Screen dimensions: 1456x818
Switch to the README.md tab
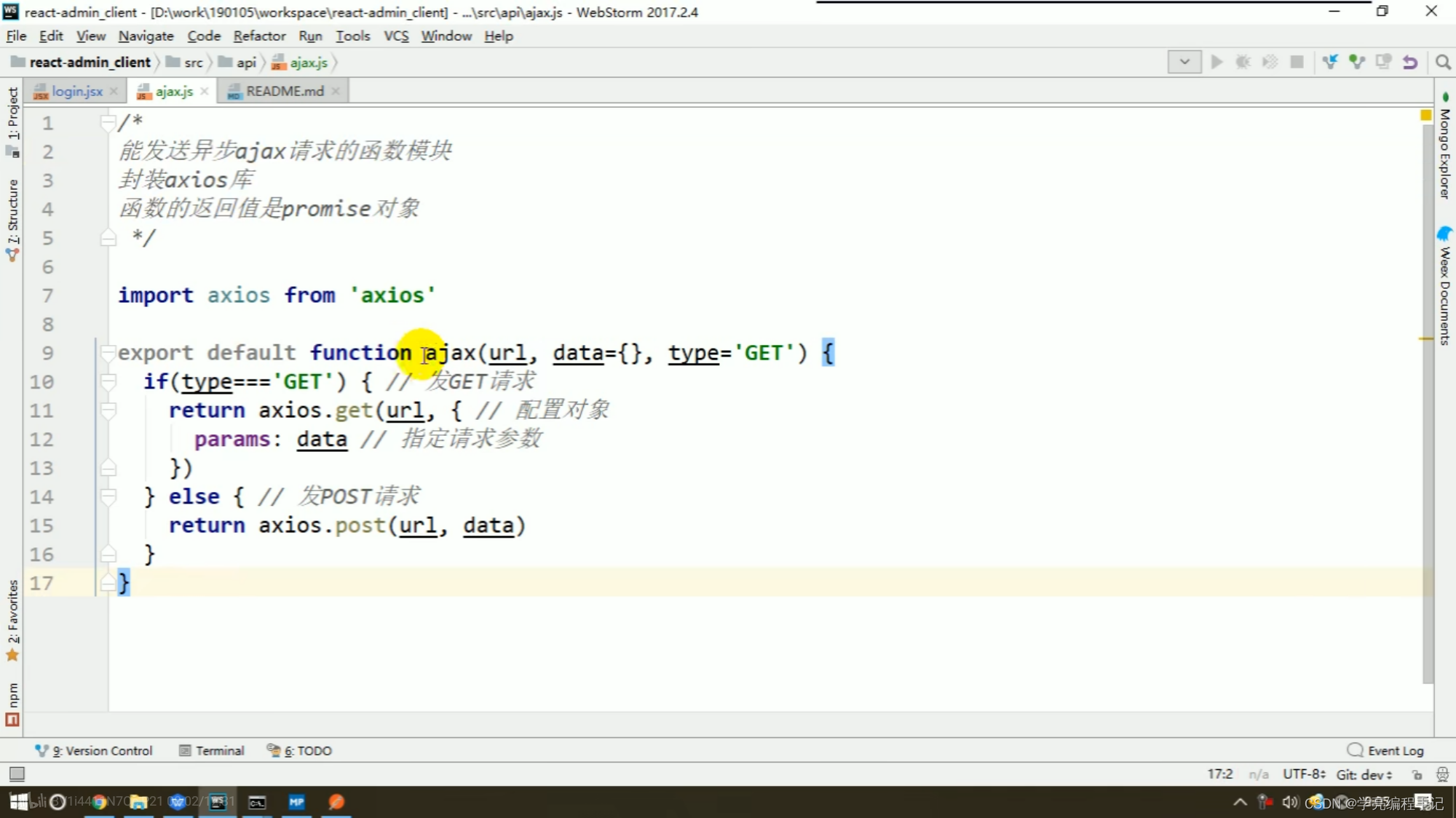tap(285, 91)
